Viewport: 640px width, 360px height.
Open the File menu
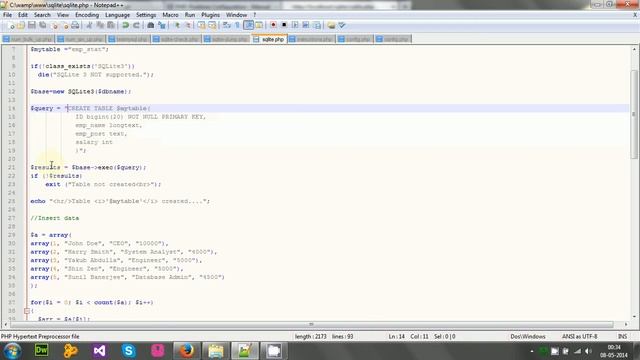point(7,15)
